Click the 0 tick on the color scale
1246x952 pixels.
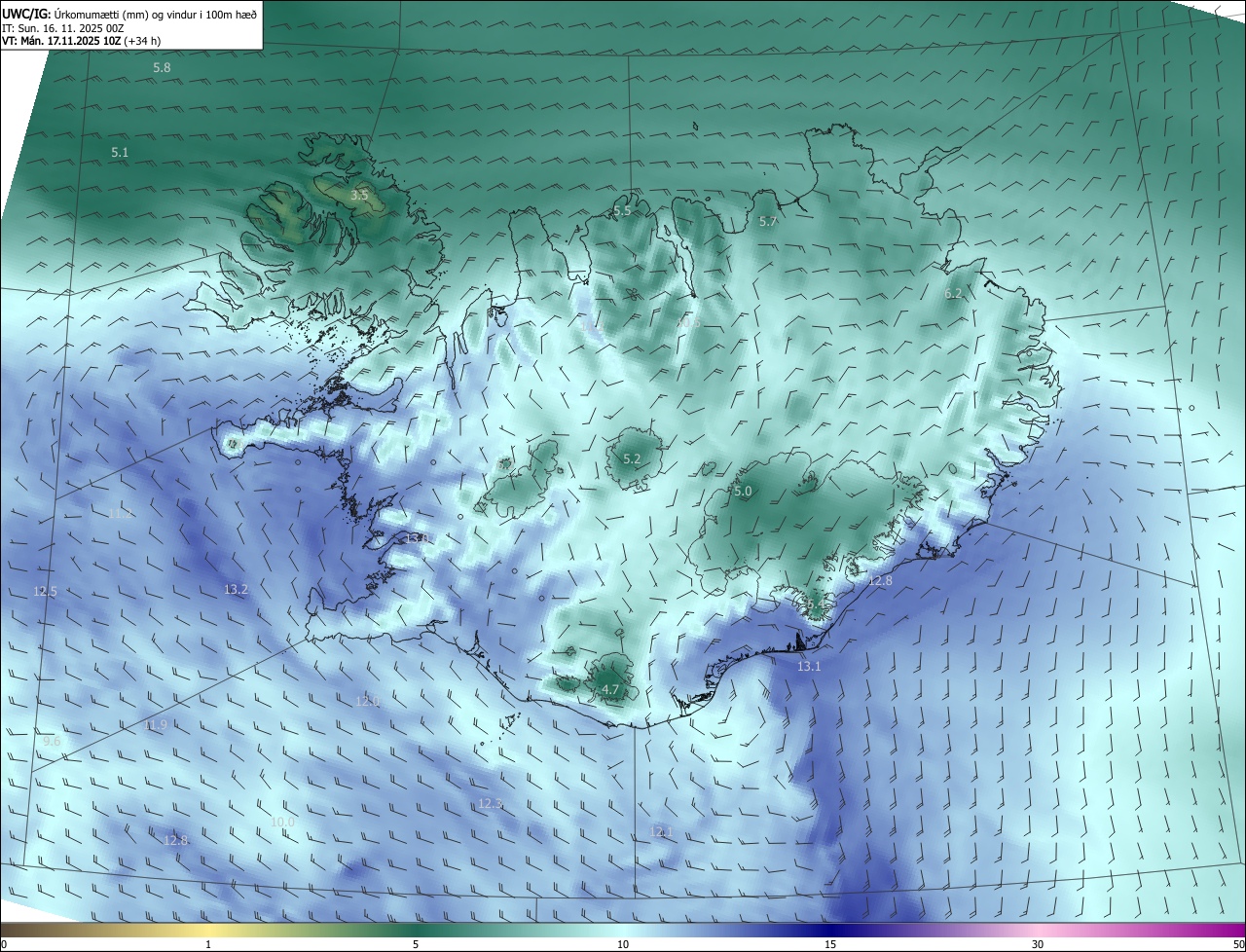pyautogui.click(x=4, y=944)
